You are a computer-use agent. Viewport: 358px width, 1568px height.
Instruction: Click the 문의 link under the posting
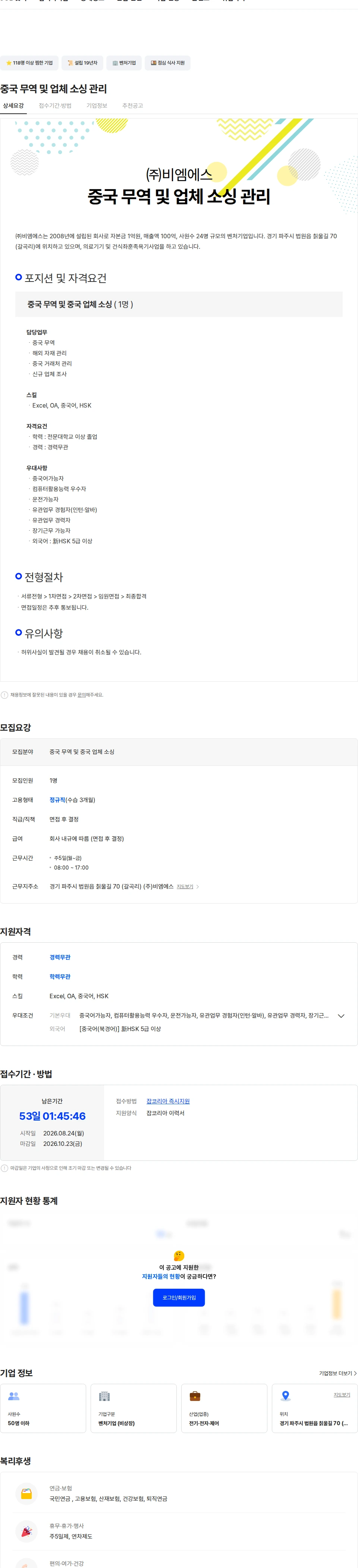81,695
